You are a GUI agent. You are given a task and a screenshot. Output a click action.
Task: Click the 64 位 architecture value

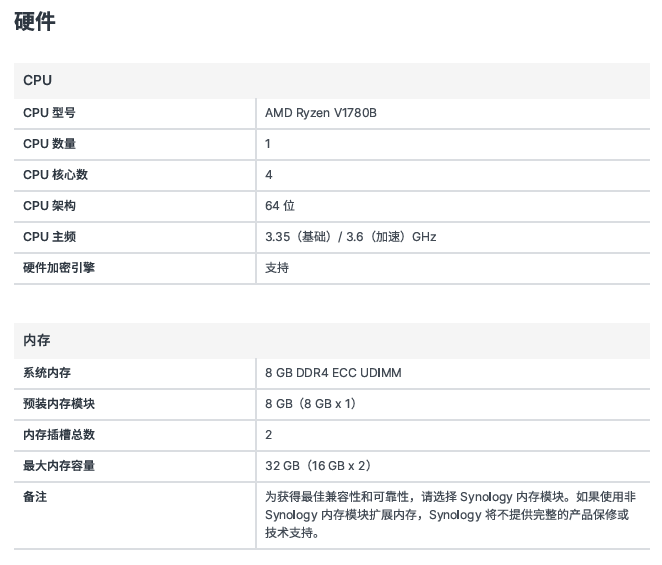coord(280,206)
